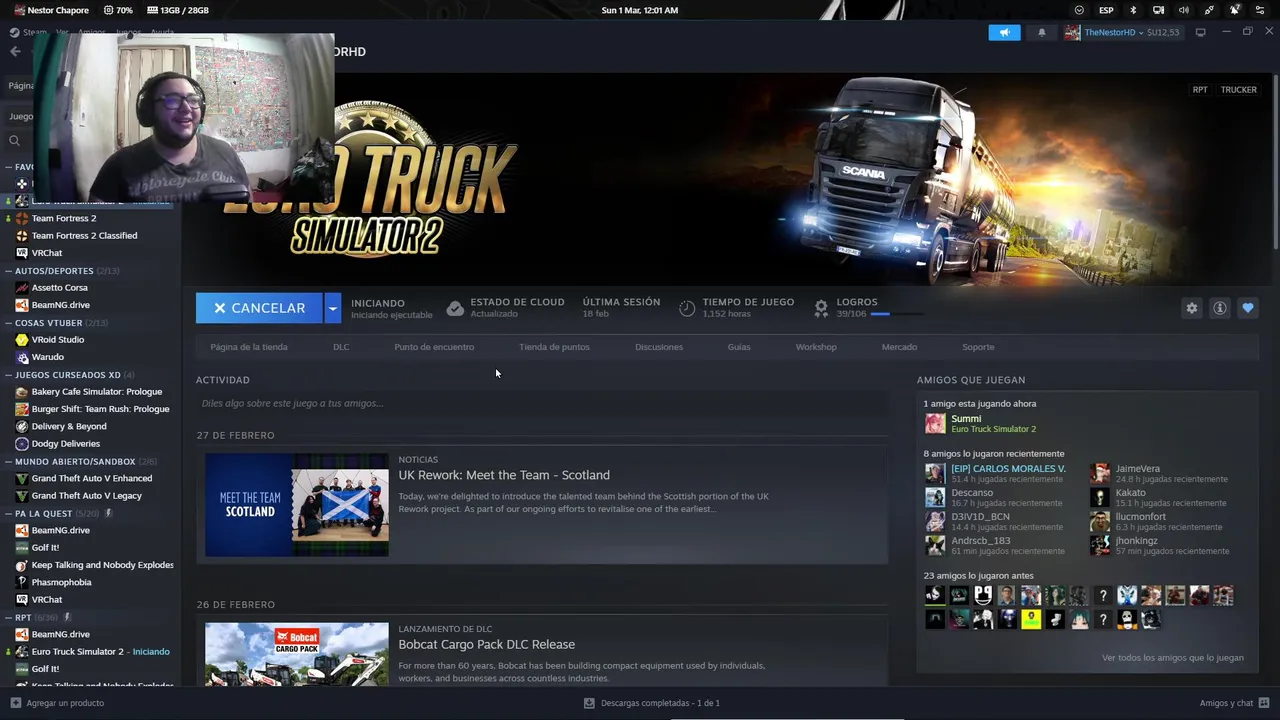Select Team Fortress 2 in library
The height and width of the screenshot is (720, 1280).
64,218
